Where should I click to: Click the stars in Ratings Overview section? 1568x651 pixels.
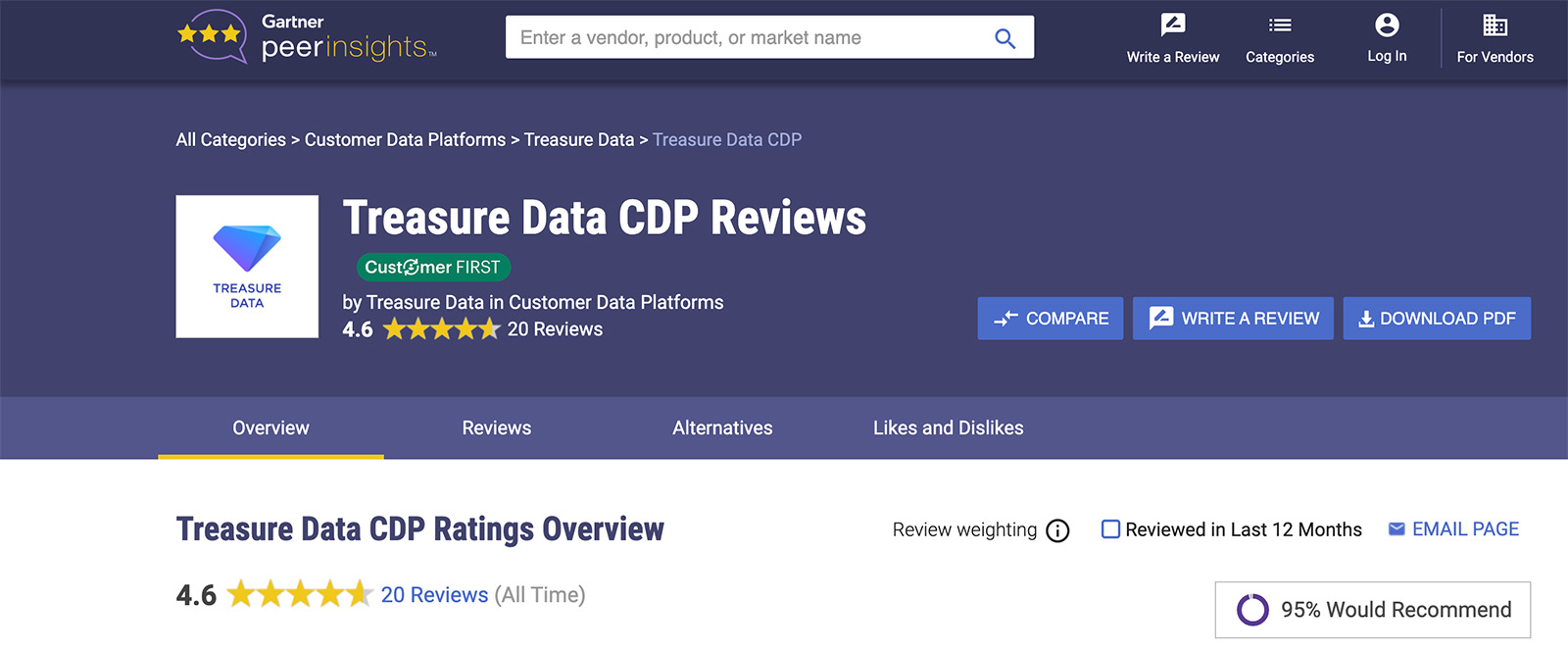click(x=300, y=594)
